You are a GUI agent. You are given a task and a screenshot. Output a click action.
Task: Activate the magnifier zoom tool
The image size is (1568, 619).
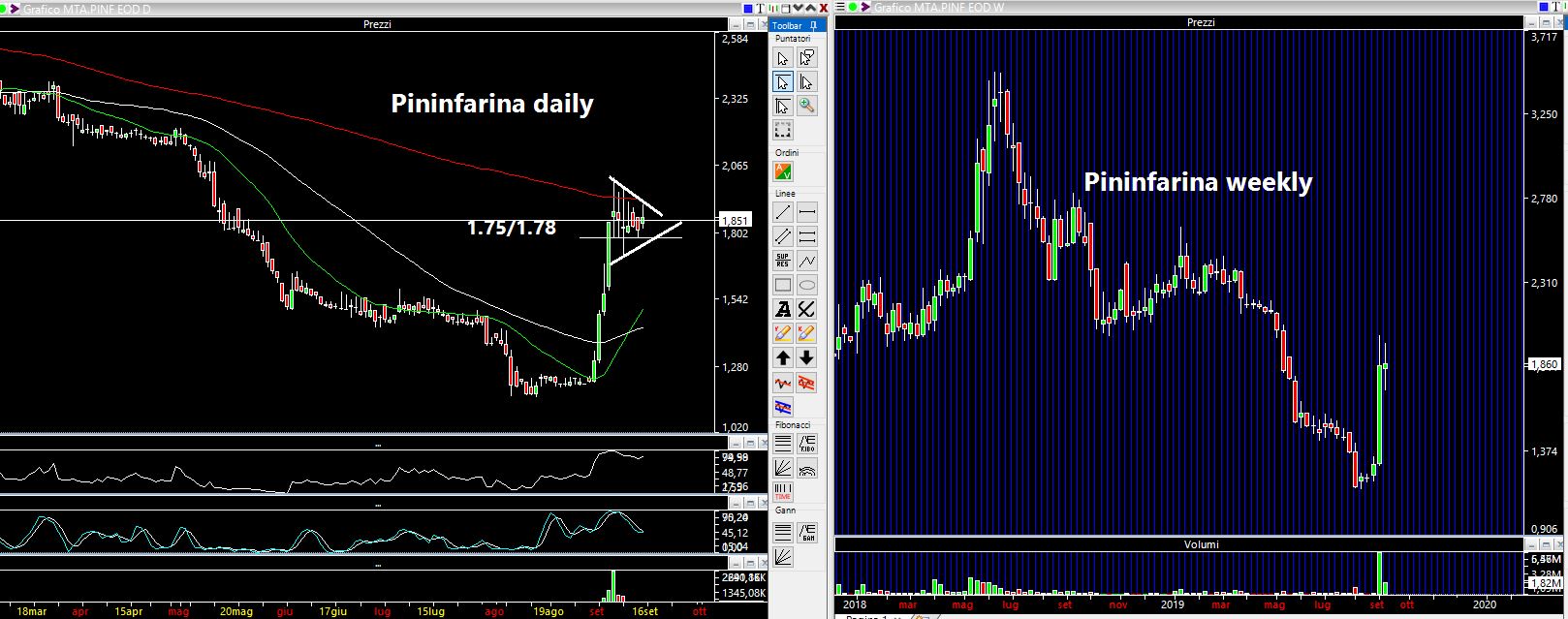click(x=806, y=106)
